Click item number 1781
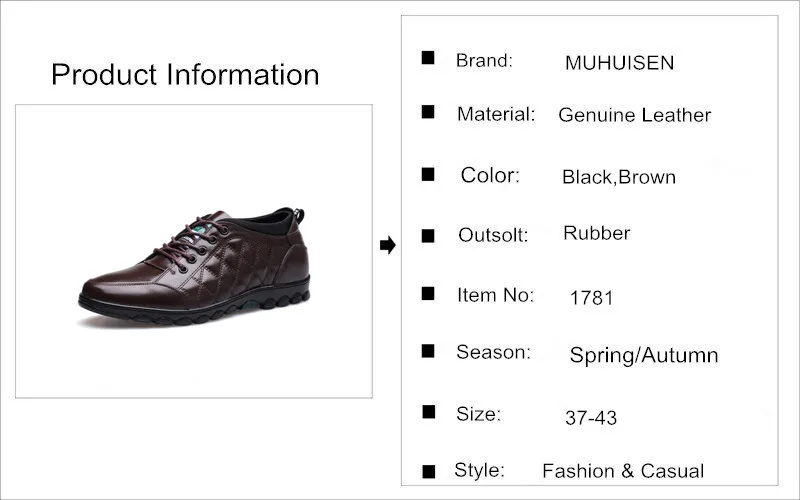 tap(591, 298)
